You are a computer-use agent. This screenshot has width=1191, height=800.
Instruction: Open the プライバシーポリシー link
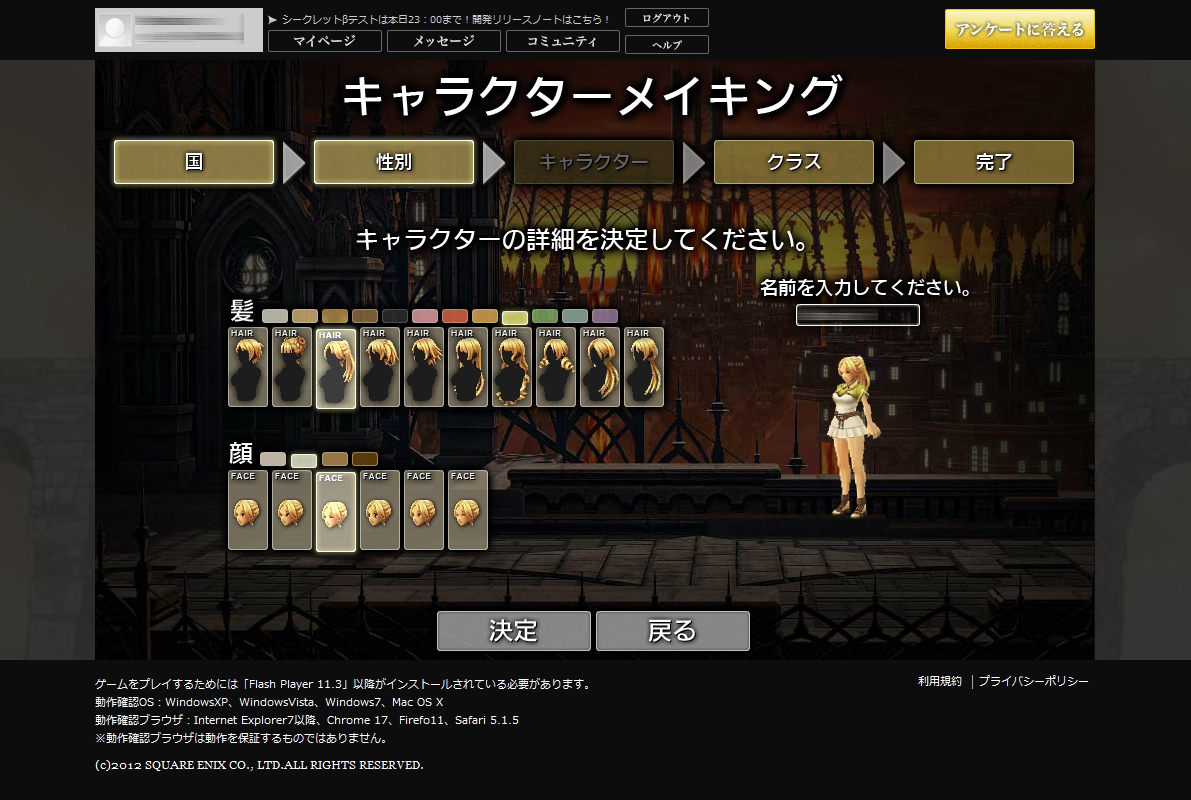1033,681
